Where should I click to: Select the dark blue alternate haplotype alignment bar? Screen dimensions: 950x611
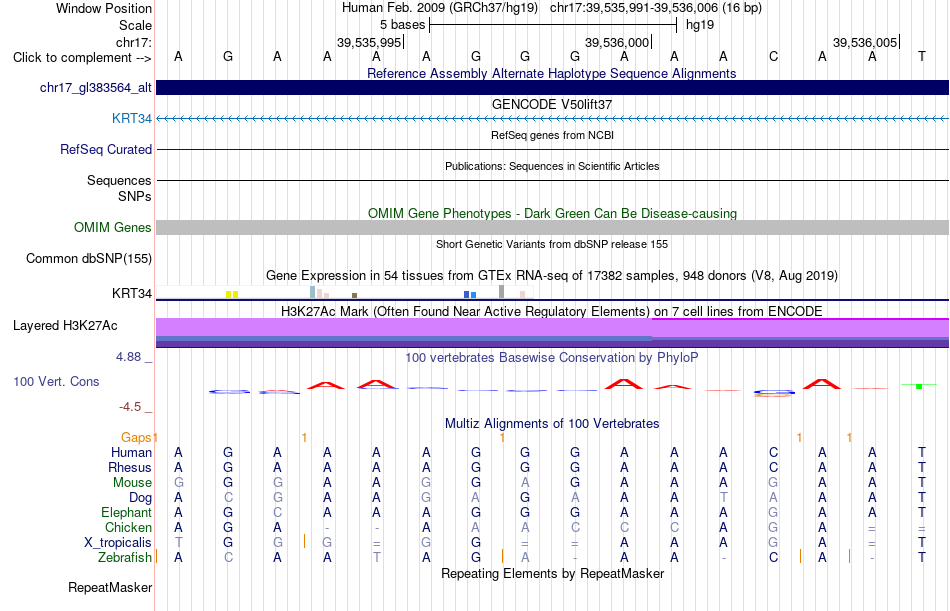click(x=552, y=87)
